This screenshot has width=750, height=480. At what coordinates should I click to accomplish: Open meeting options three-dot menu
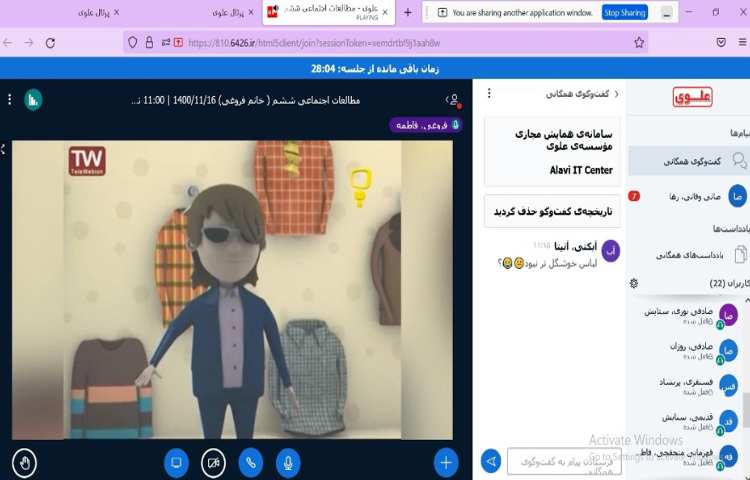pos(10,99)
